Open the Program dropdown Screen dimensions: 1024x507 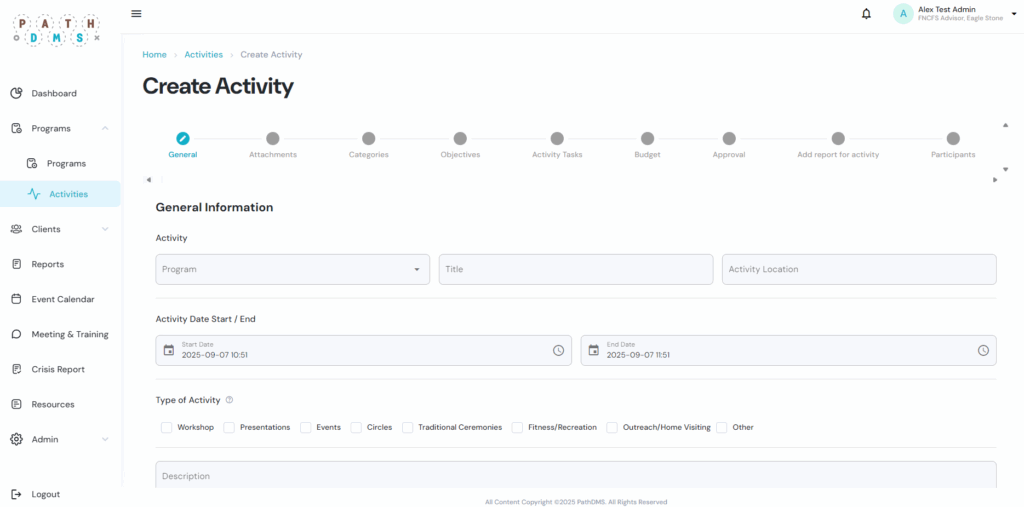[x=292, y=269]
